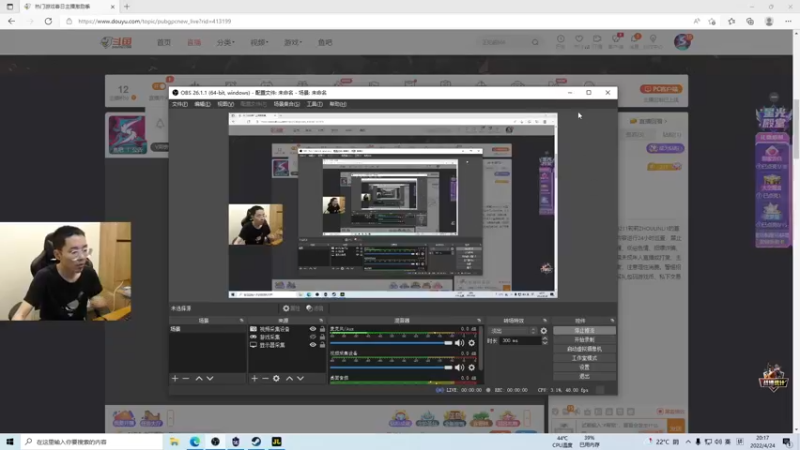Toggle lock on display capture source
The image size is (800, 450).
point(322,345)
